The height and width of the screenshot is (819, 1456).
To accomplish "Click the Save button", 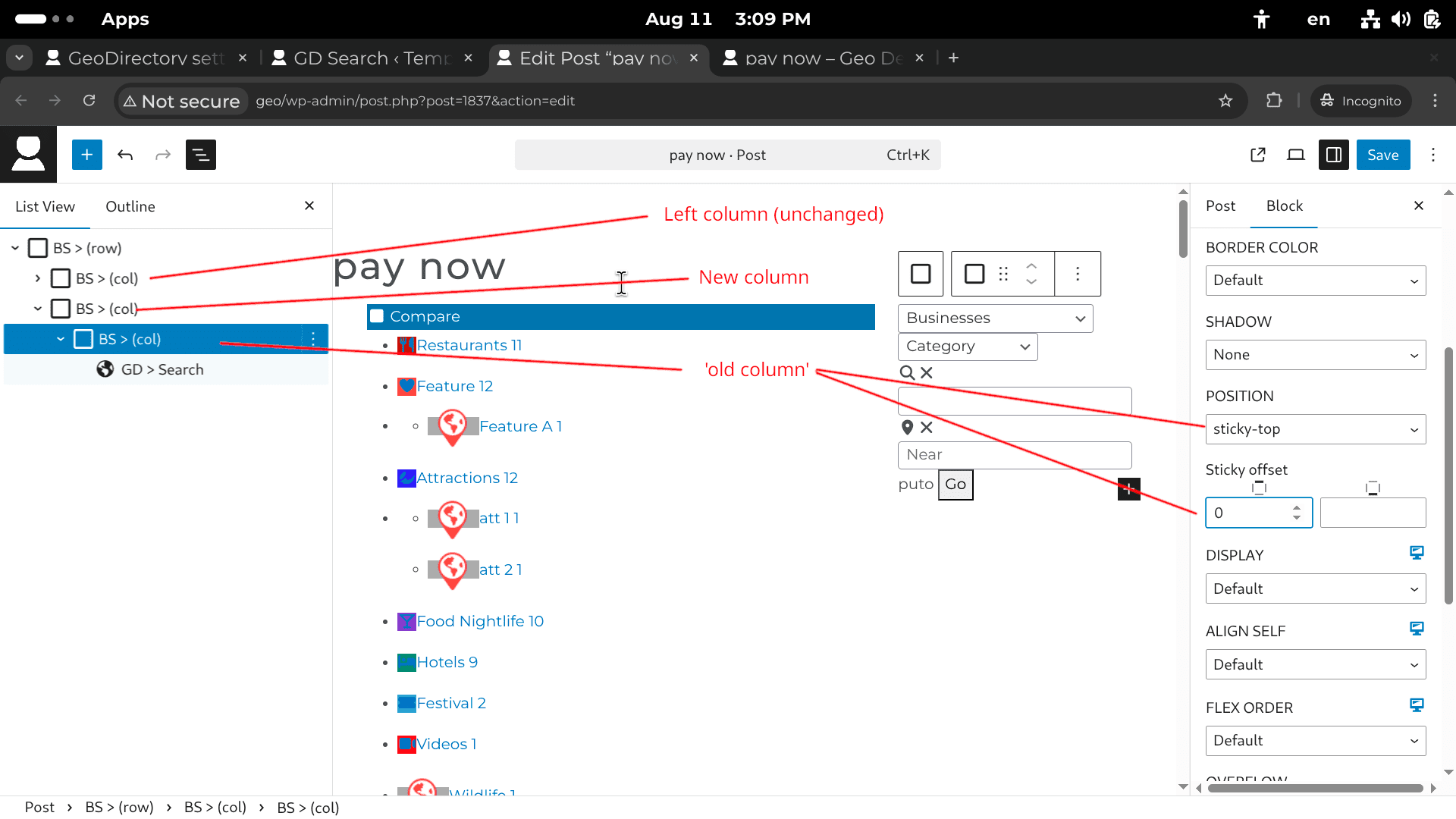I will pyautogui.click(x=1382, y=155).
